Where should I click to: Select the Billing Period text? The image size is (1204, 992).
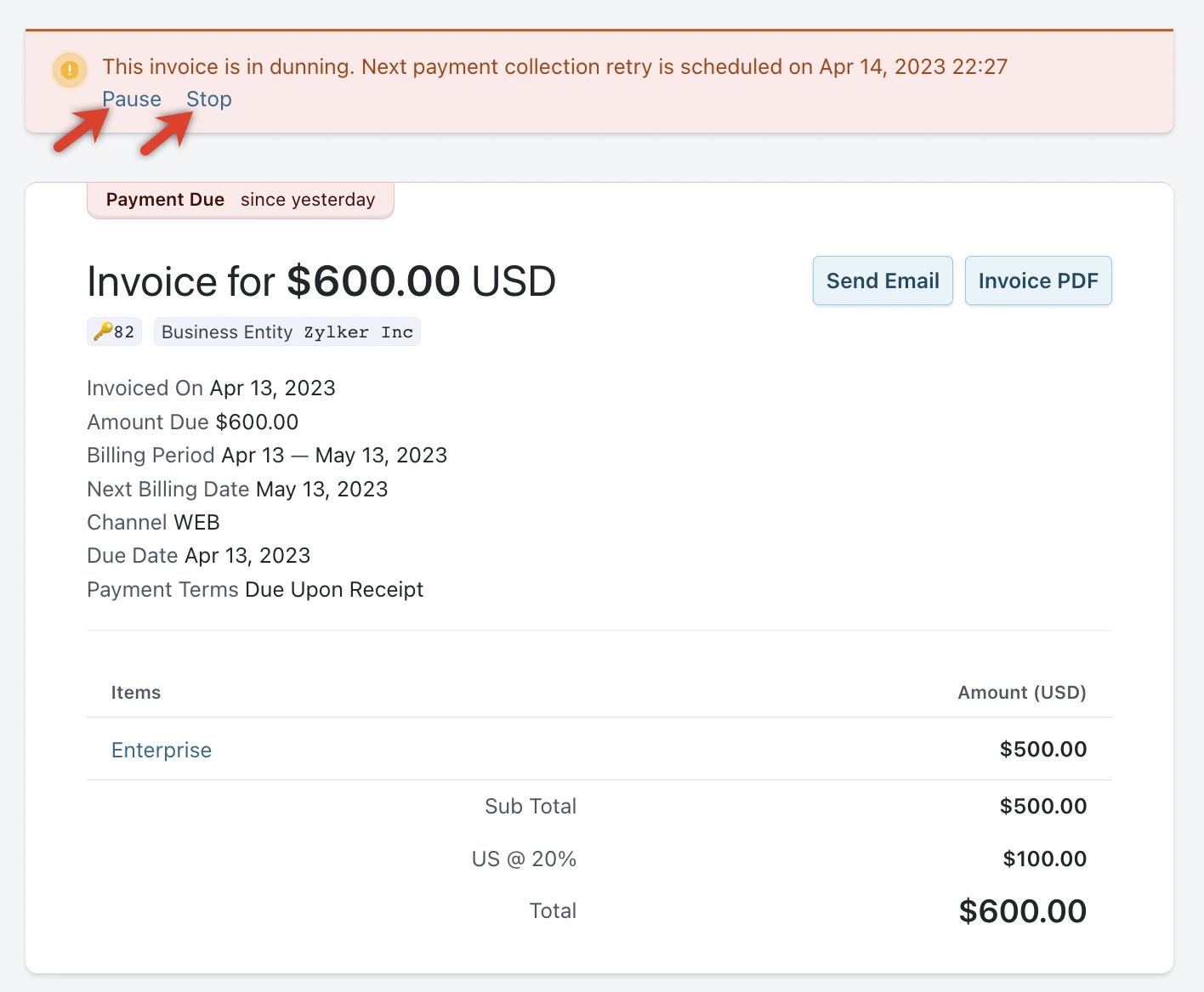tap(267, 456)
